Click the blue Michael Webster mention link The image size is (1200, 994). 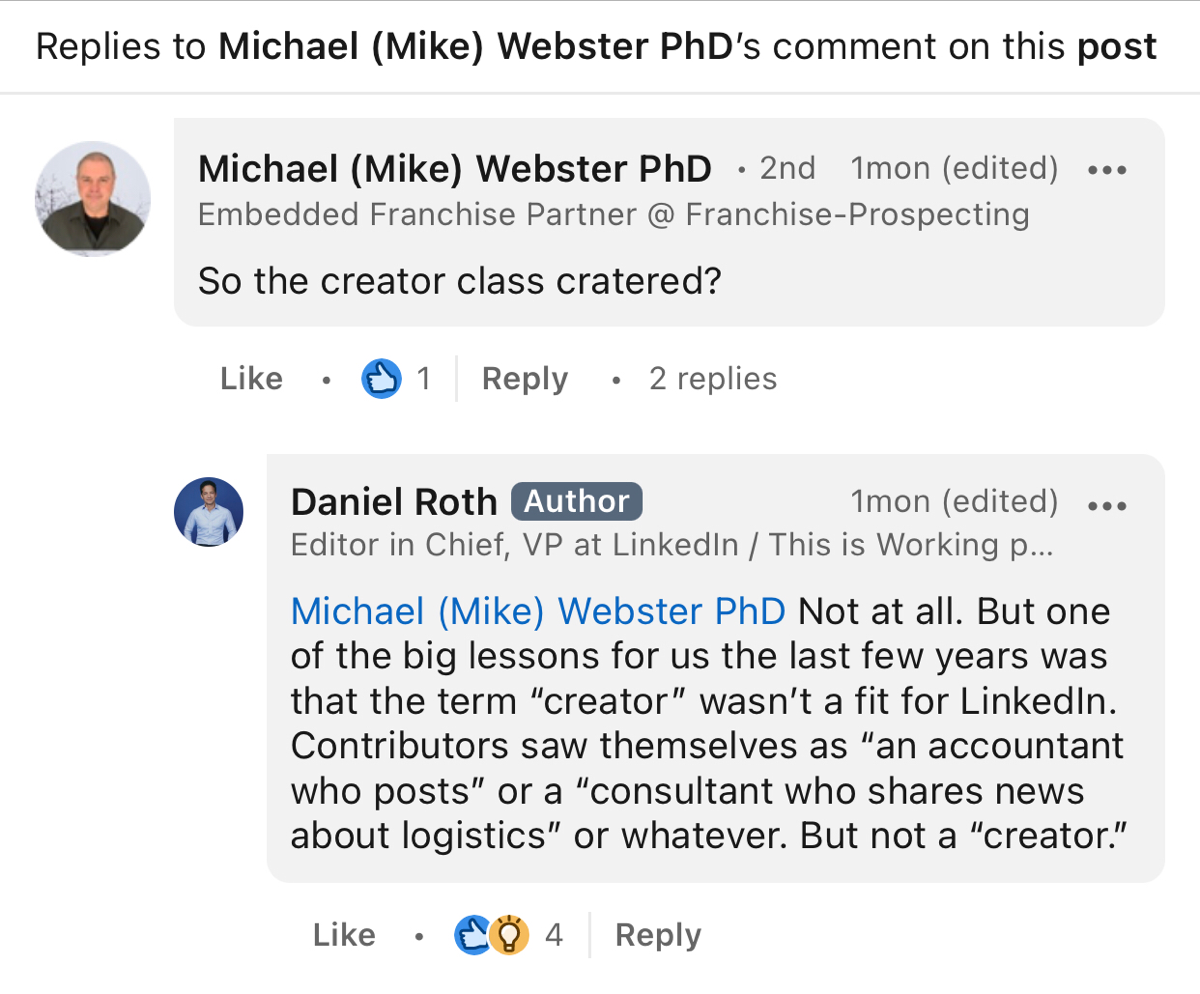coord(537,610)
